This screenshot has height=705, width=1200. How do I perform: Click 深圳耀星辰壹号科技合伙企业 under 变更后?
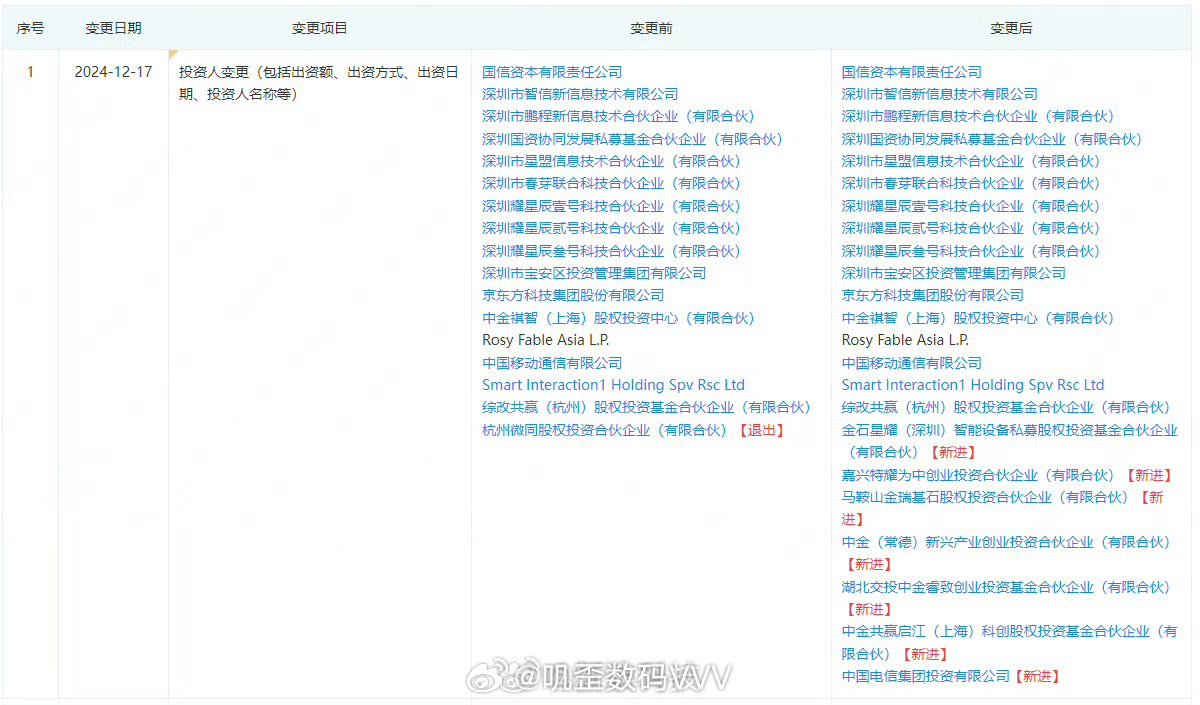tap(971, 206)
